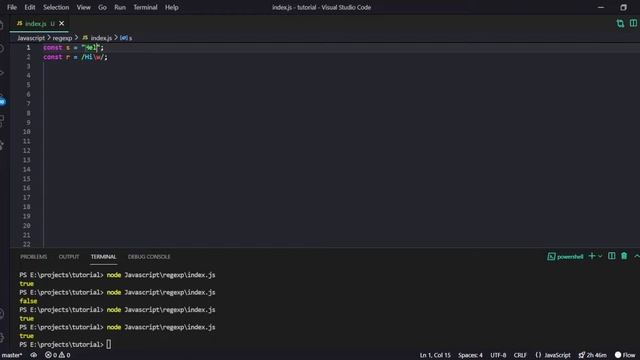
Task: Open changes compare icon in editor toolbar
Action: (620, 24)
